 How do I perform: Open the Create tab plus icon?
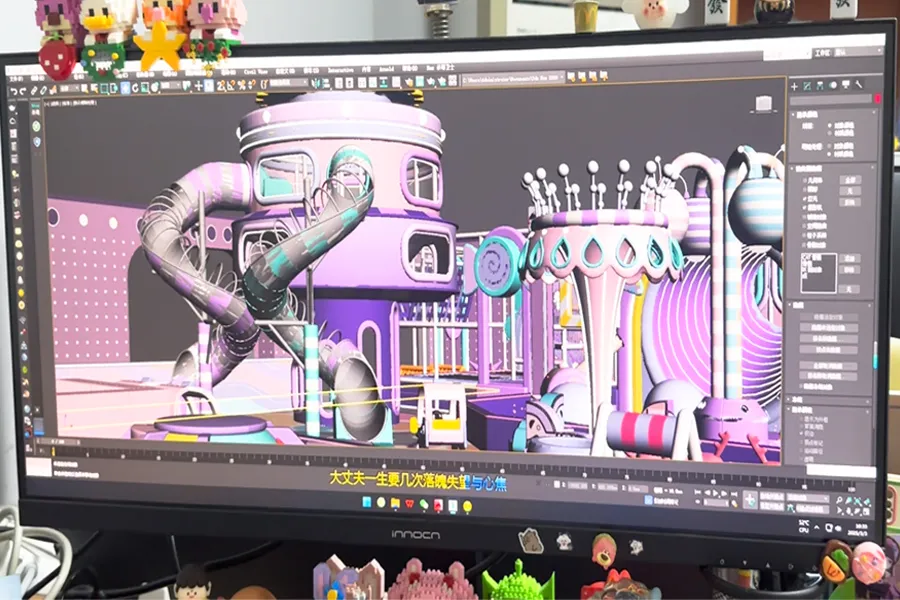794,87
